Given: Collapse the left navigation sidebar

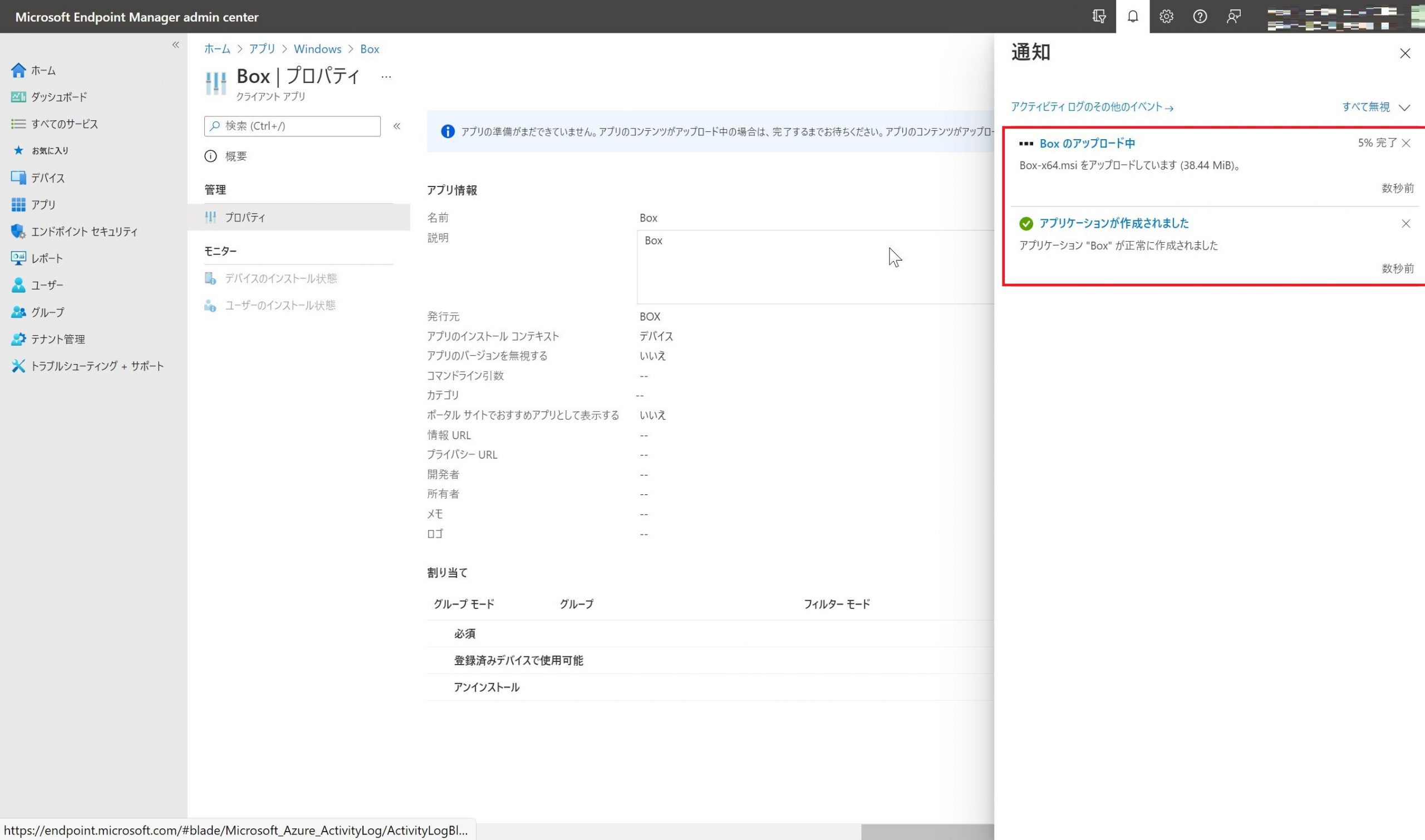Looking at the screenshot, I should (175, 45).
